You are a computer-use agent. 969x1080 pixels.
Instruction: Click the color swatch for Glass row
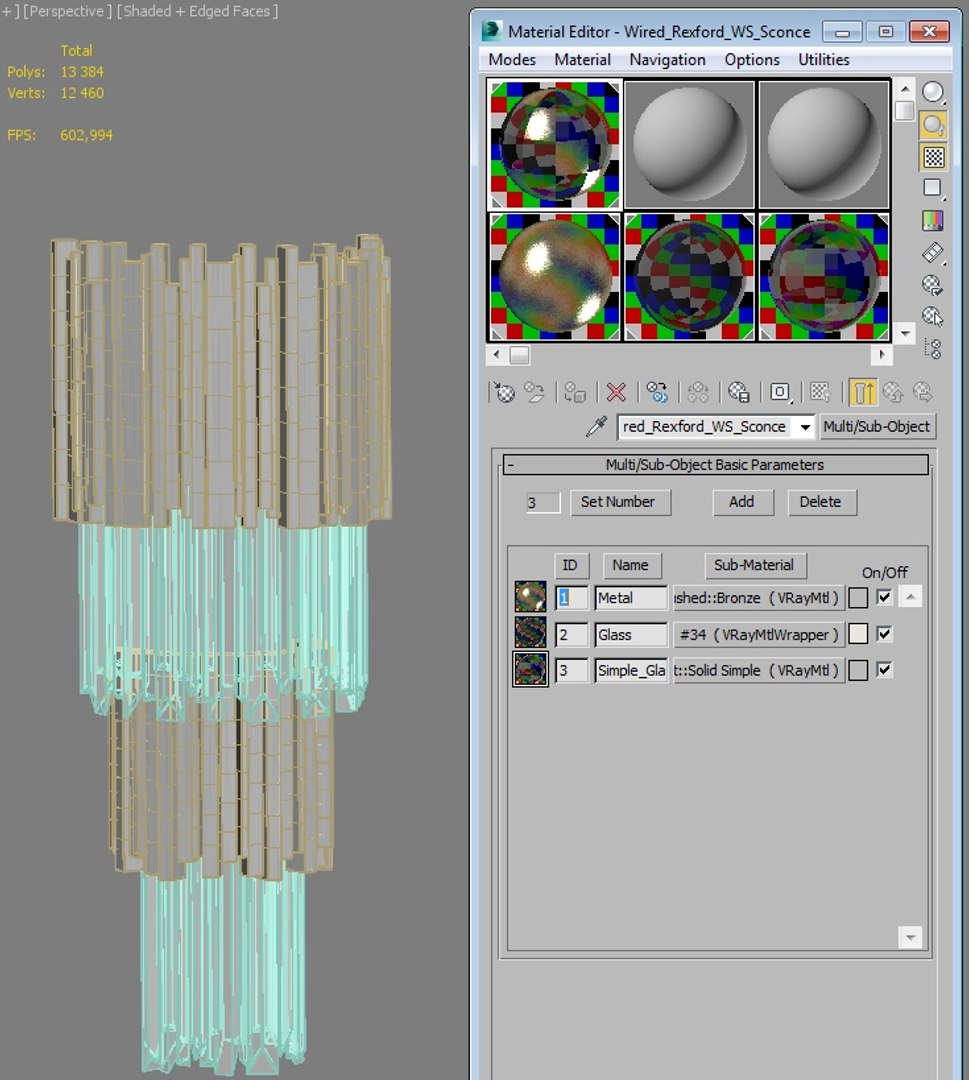click(858, 634)
